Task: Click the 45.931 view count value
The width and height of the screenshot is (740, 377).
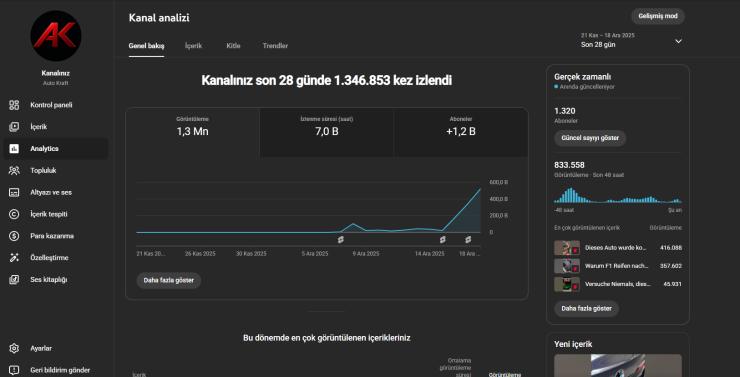Action: (673, 284)
